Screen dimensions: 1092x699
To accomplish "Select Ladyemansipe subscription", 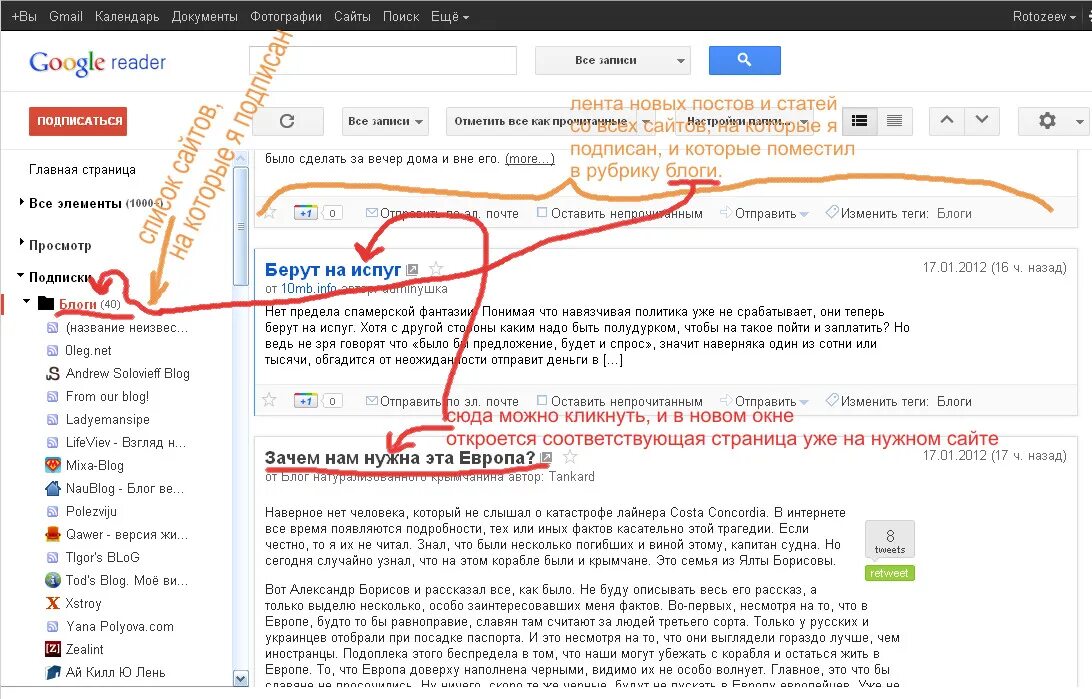I will (107, 419).
